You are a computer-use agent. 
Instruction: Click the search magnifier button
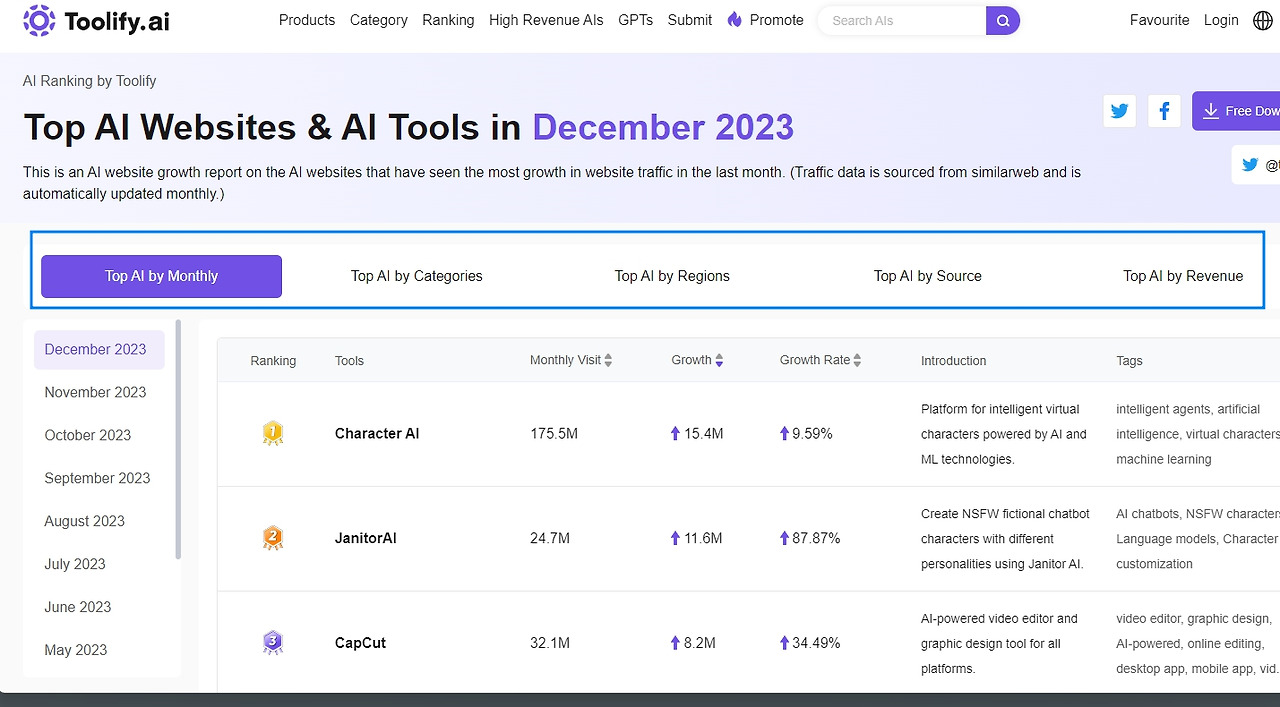(x=1003, y=20)
